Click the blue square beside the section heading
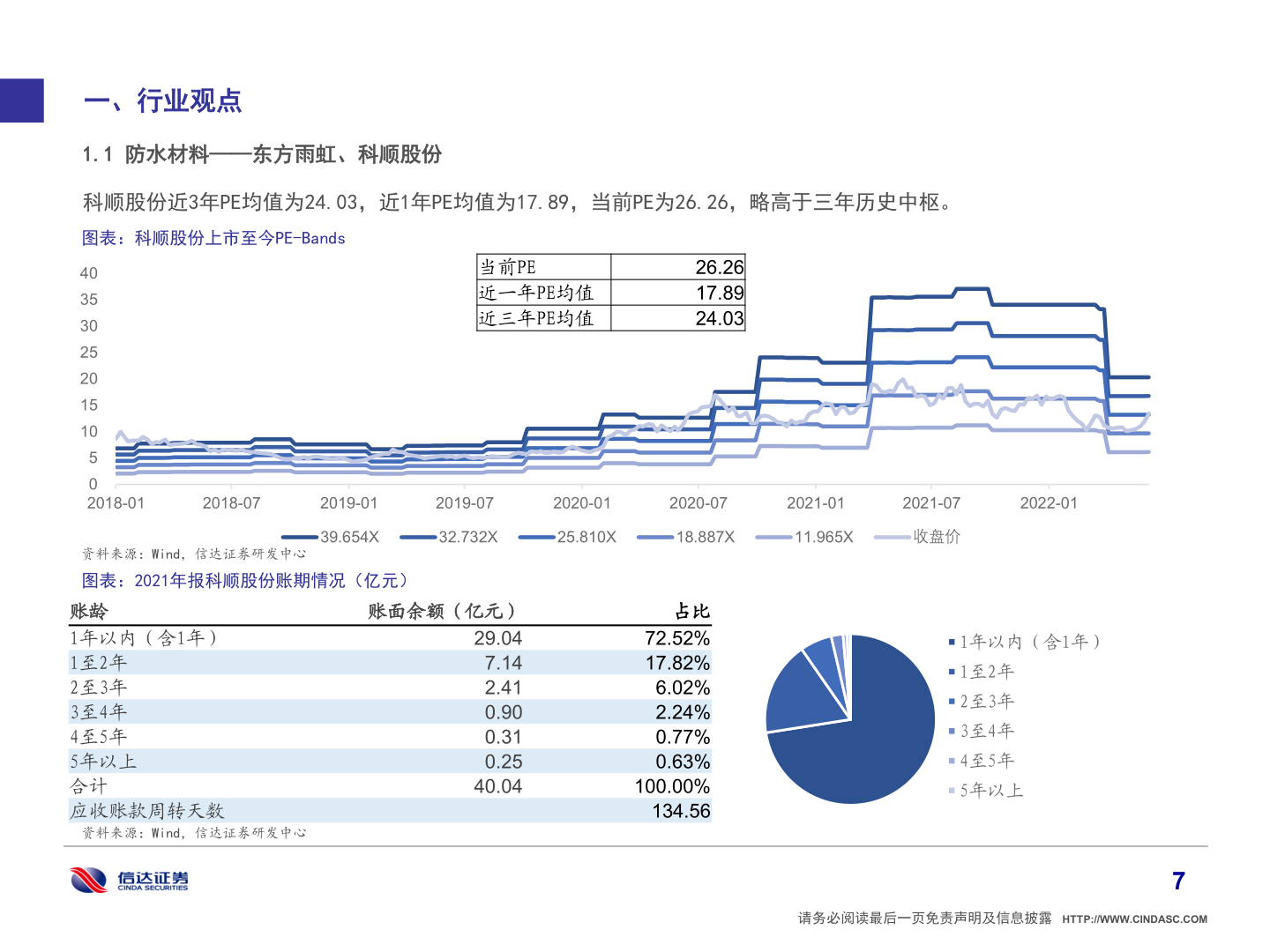This screenshot has width=1270, height=952. [x=21, y=100]
